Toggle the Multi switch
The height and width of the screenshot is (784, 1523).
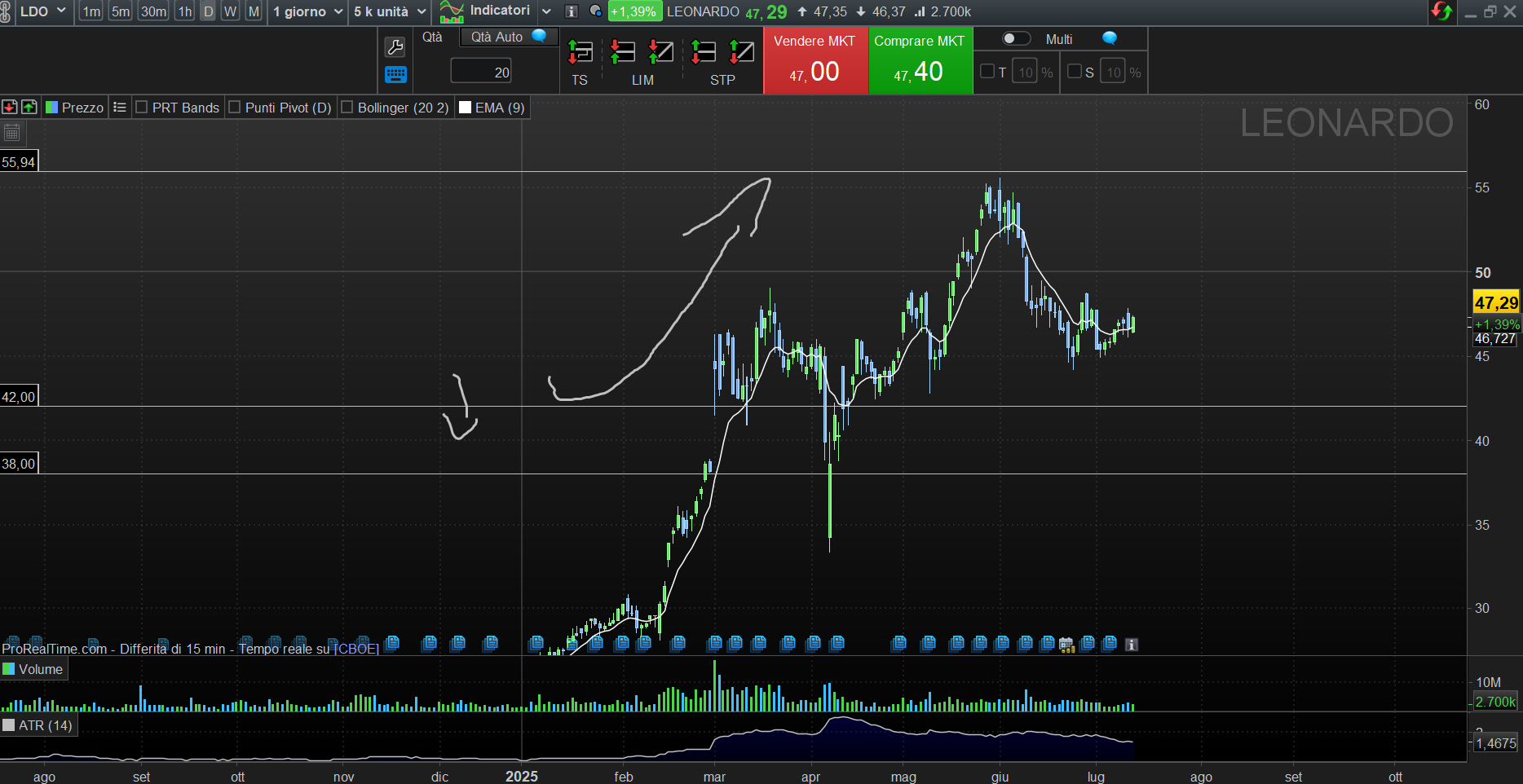point(1016,38)
